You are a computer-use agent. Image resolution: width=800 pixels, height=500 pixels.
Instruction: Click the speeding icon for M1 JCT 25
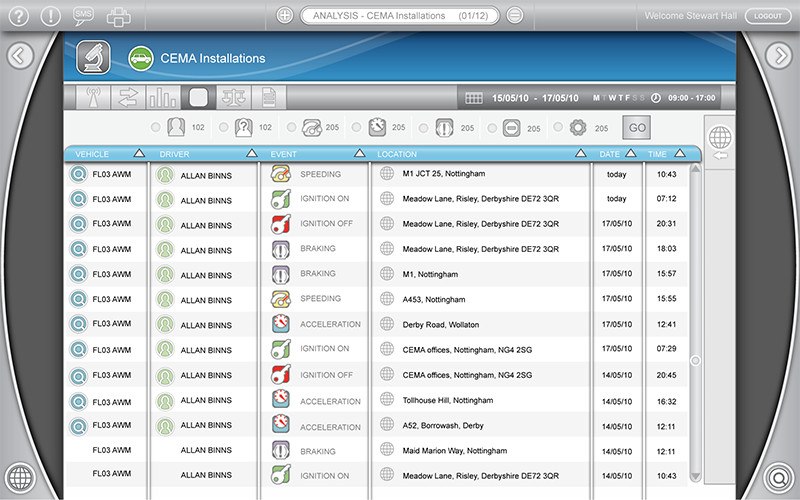tap(281, 173)
